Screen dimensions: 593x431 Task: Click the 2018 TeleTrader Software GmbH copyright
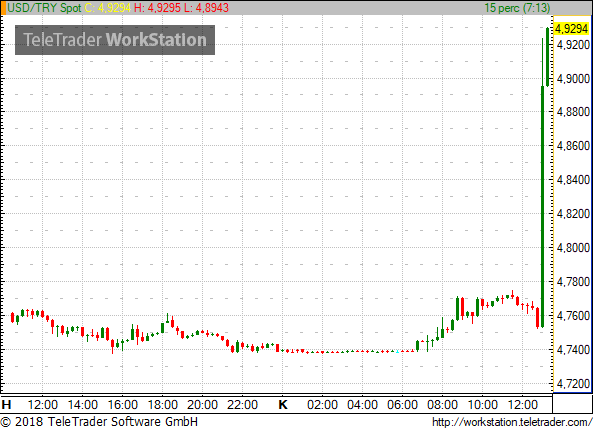pyautogui.click(x=99, y=422)
